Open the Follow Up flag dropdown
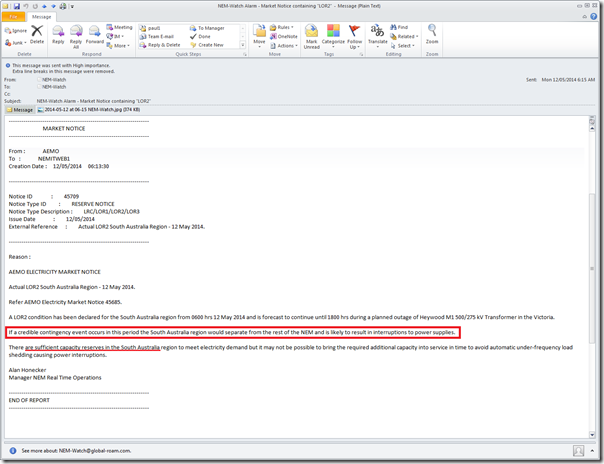Screen dimensions: 604x464 pos(354,37)
